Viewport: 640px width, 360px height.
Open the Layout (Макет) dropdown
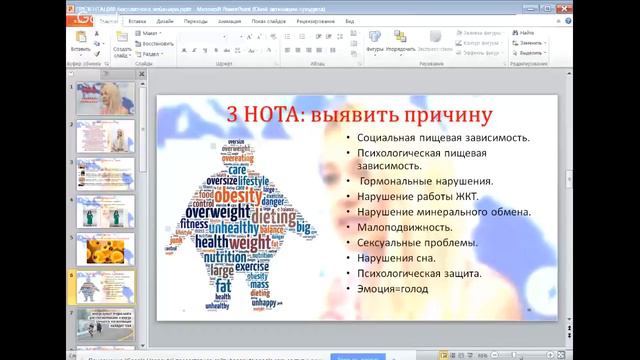click(149, 33)
